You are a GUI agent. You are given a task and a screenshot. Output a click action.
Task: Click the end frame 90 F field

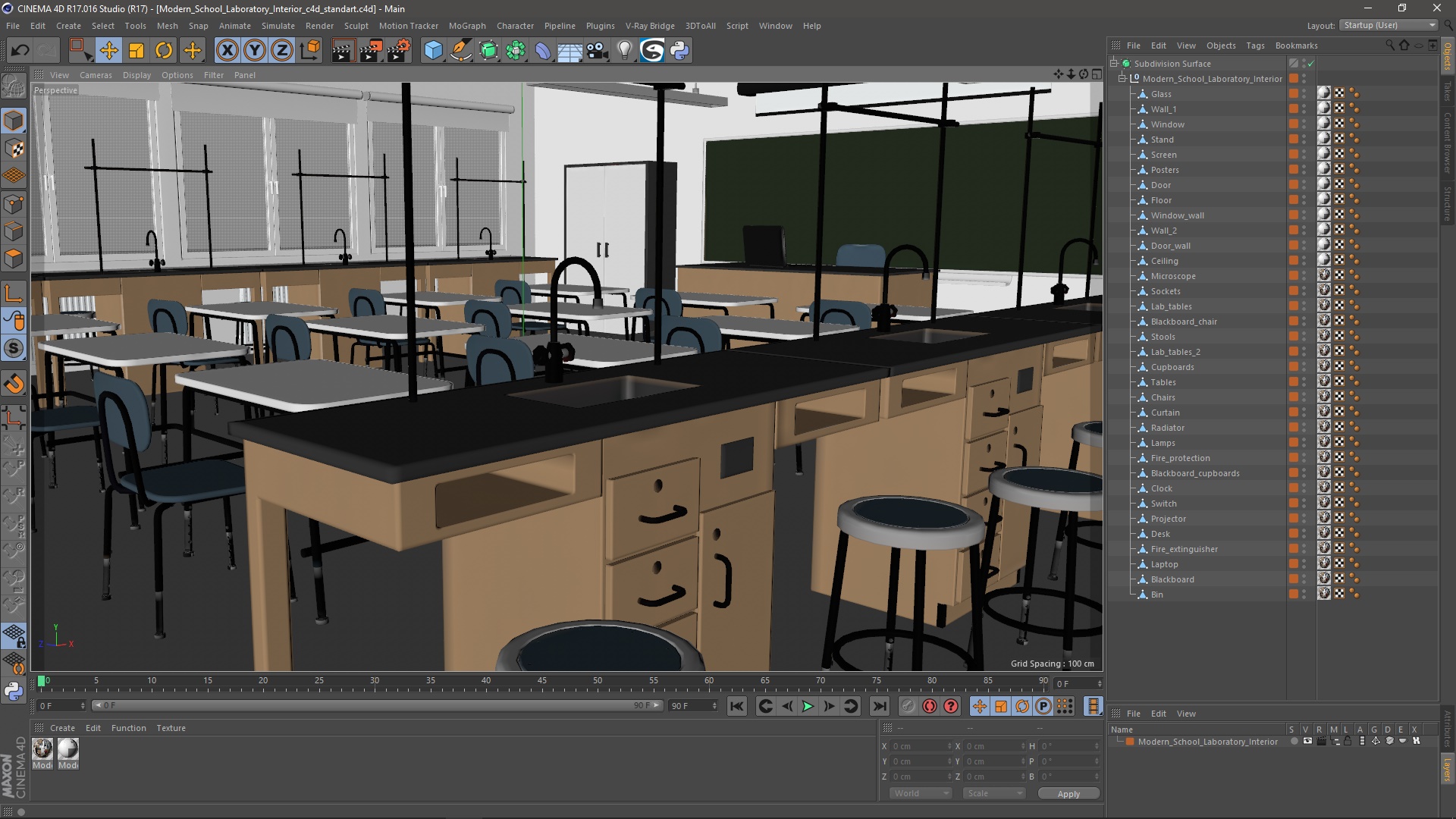point(692,706)
